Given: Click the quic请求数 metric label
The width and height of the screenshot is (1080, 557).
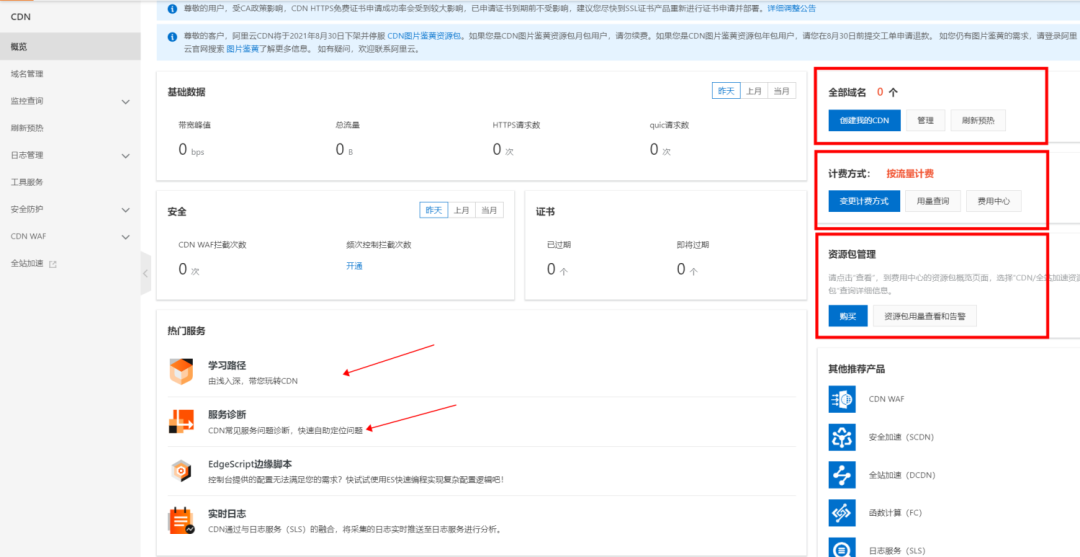Looking at the screenshot, I should tap(669, 125).
